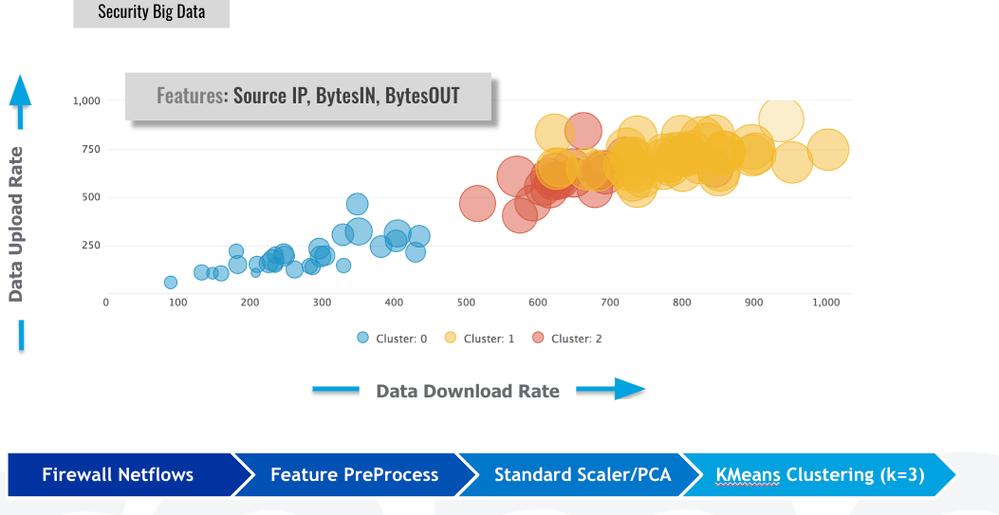Image resolution: width=999 pixels, height=515 pixels.
Task: Click the Security Big Data label
Action: (151, 13)
